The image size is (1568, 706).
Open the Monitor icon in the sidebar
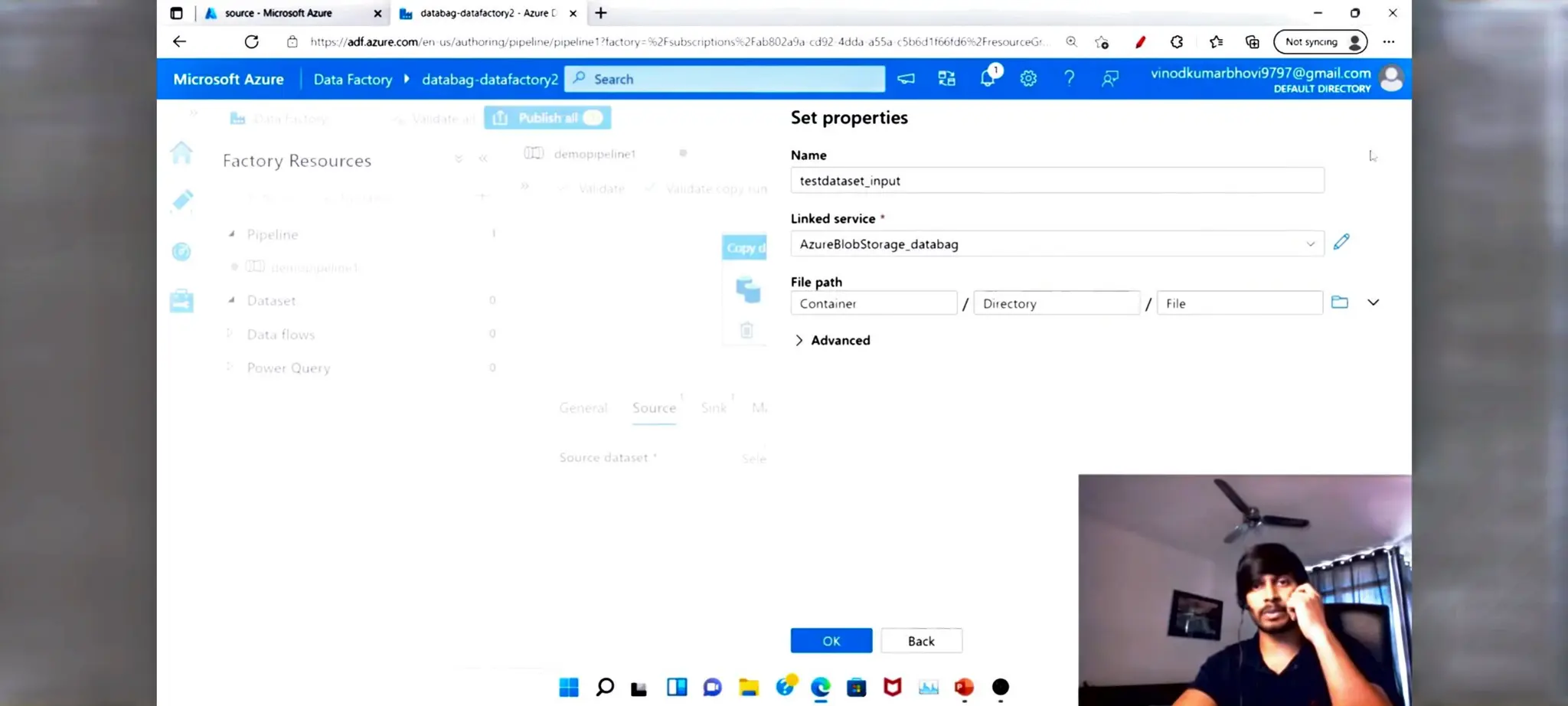181,251
